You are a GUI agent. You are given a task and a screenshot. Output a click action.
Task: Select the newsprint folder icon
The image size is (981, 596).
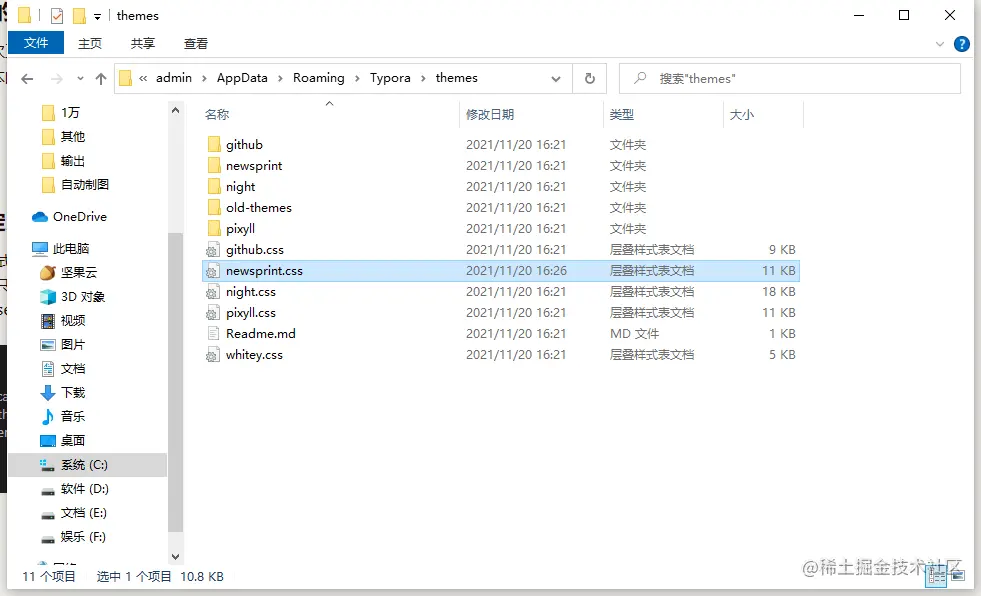214,166
